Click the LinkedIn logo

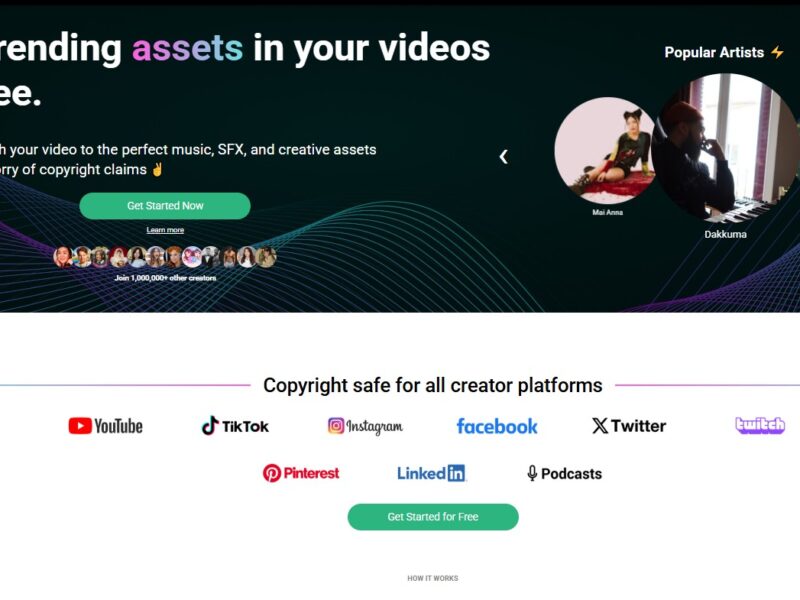tap(431, 473)
